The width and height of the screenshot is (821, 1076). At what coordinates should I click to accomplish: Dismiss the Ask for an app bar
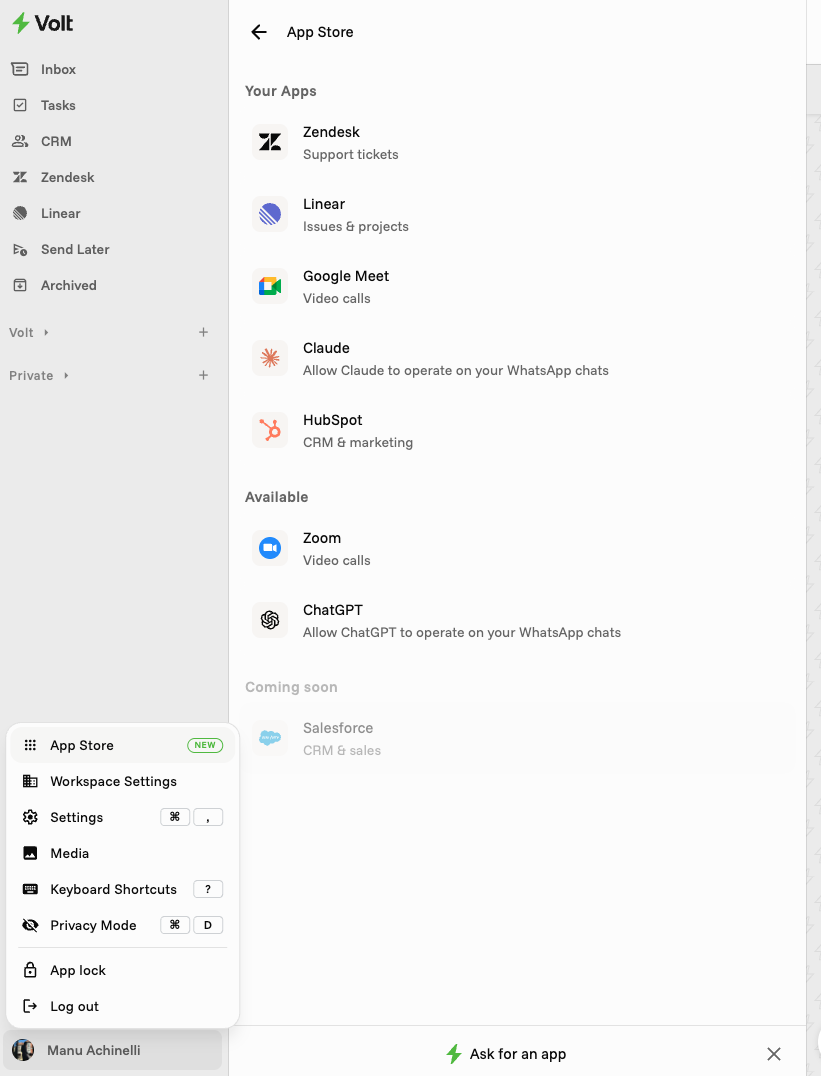pyautogui.click(x=774, y=1054)
